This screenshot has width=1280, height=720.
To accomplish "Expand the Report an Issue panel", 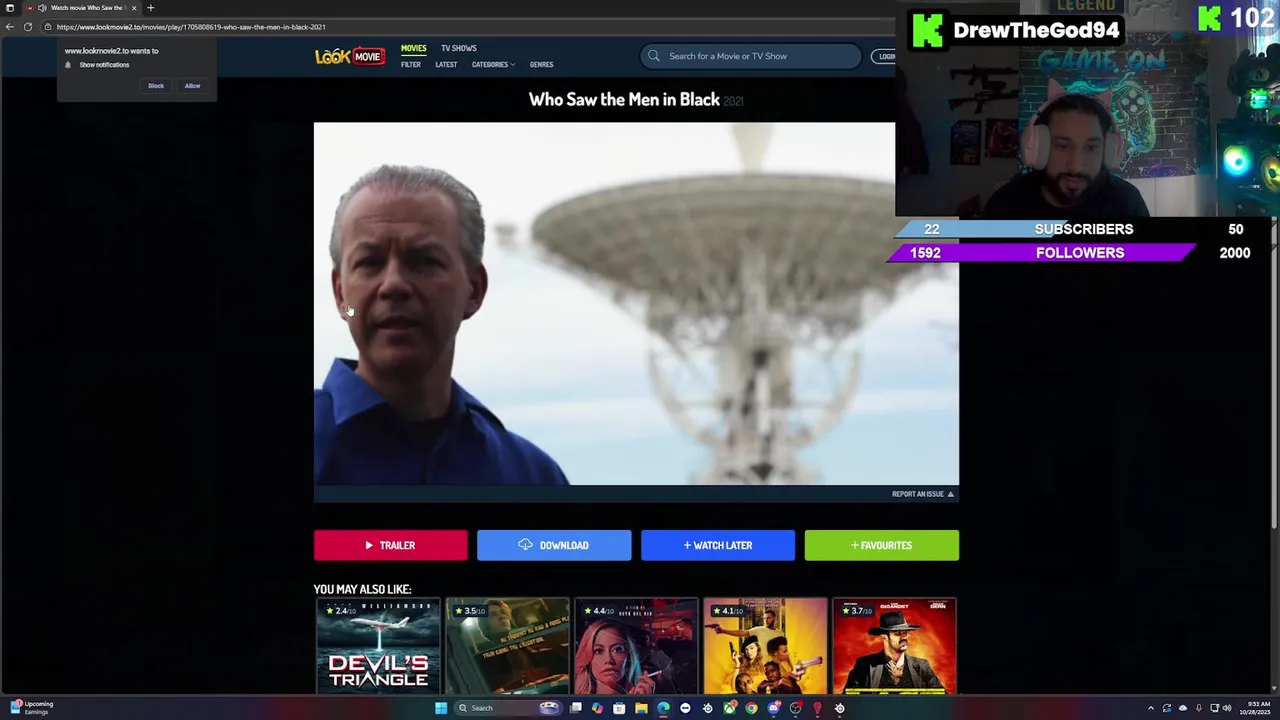I will pos(923,494).
